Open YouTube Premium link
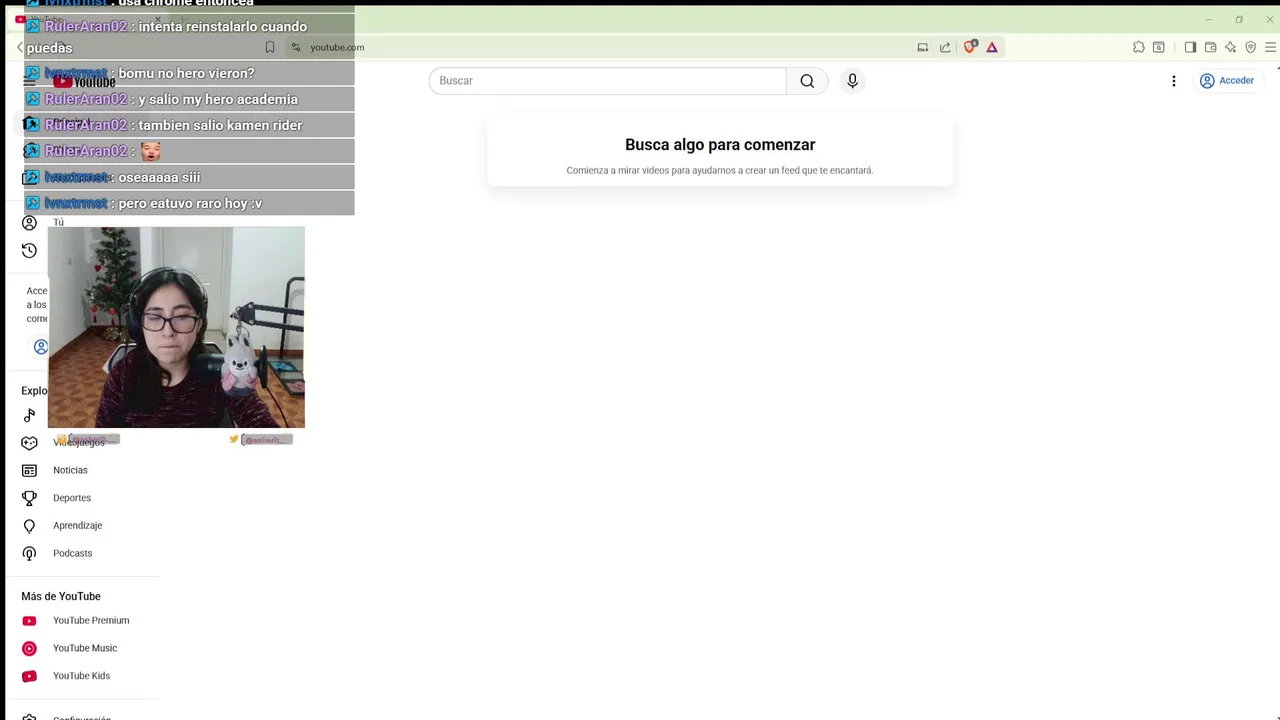1280x720 pixels. click(x=91, y=620)
